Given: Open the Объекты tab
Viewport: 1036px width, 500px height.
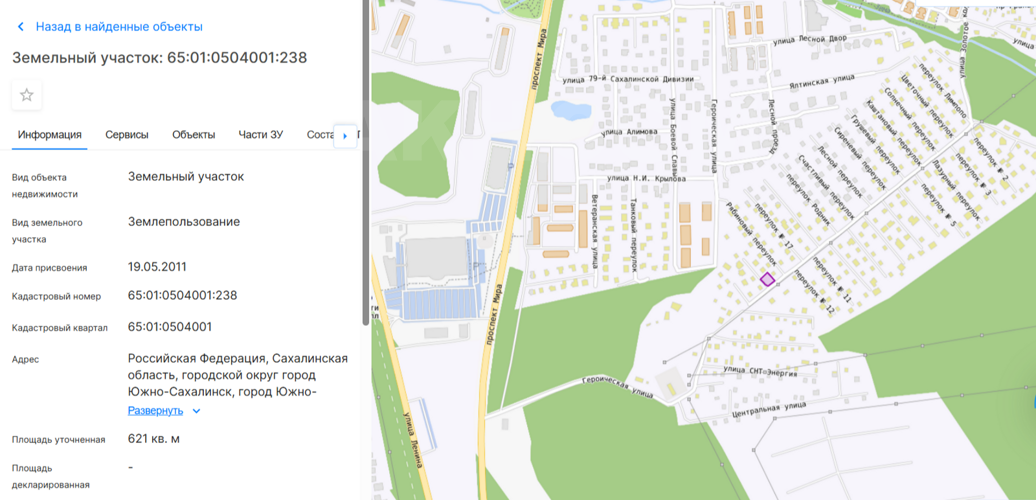Looking at the screenshot, I should coord(193,135).
